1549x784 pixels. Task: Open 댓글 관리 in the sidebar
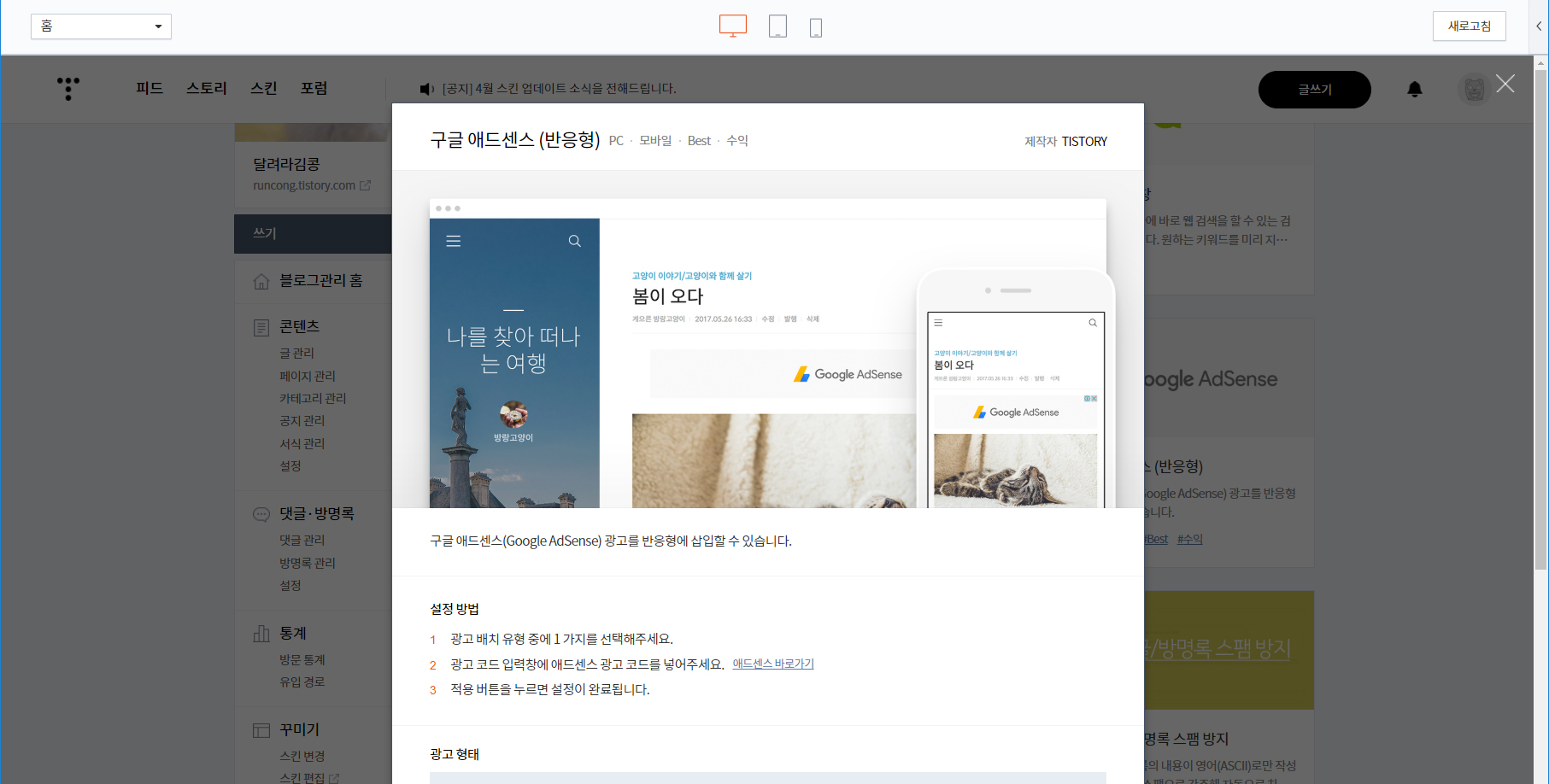[x=302, y=541]
